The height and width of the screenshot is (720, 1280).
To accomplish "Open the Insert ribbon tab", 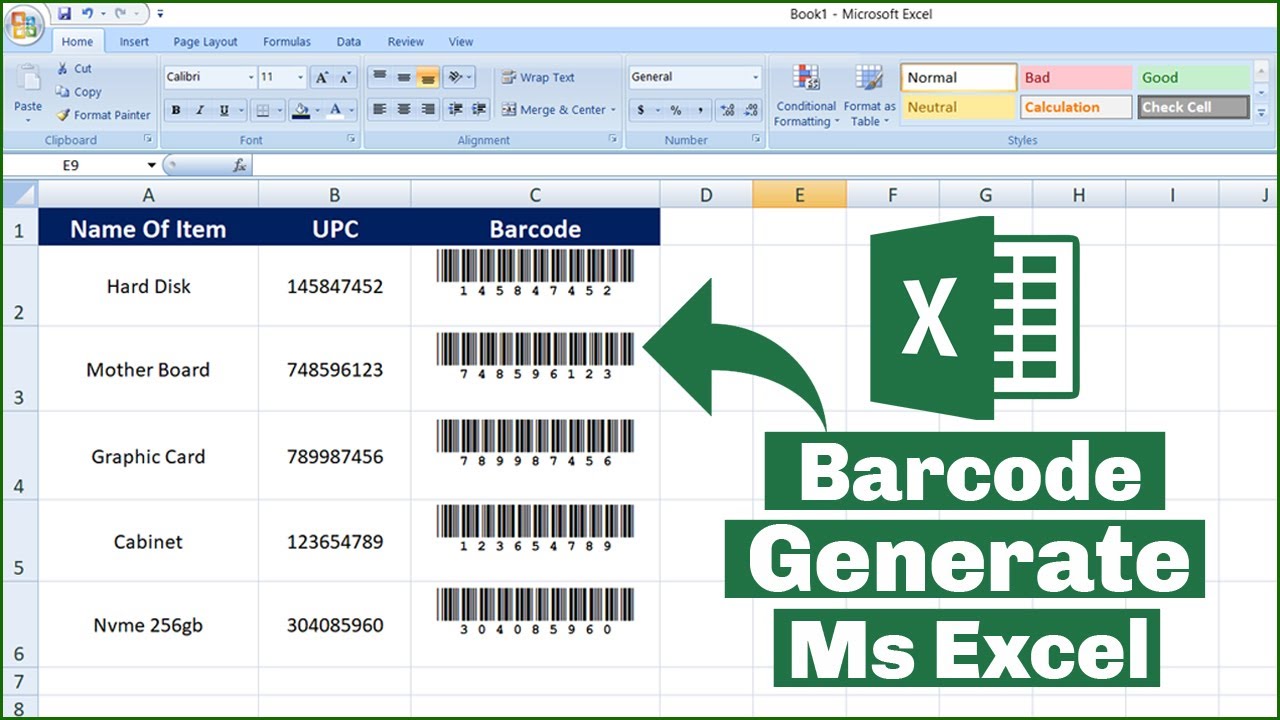I will click(x=134, y=42).
